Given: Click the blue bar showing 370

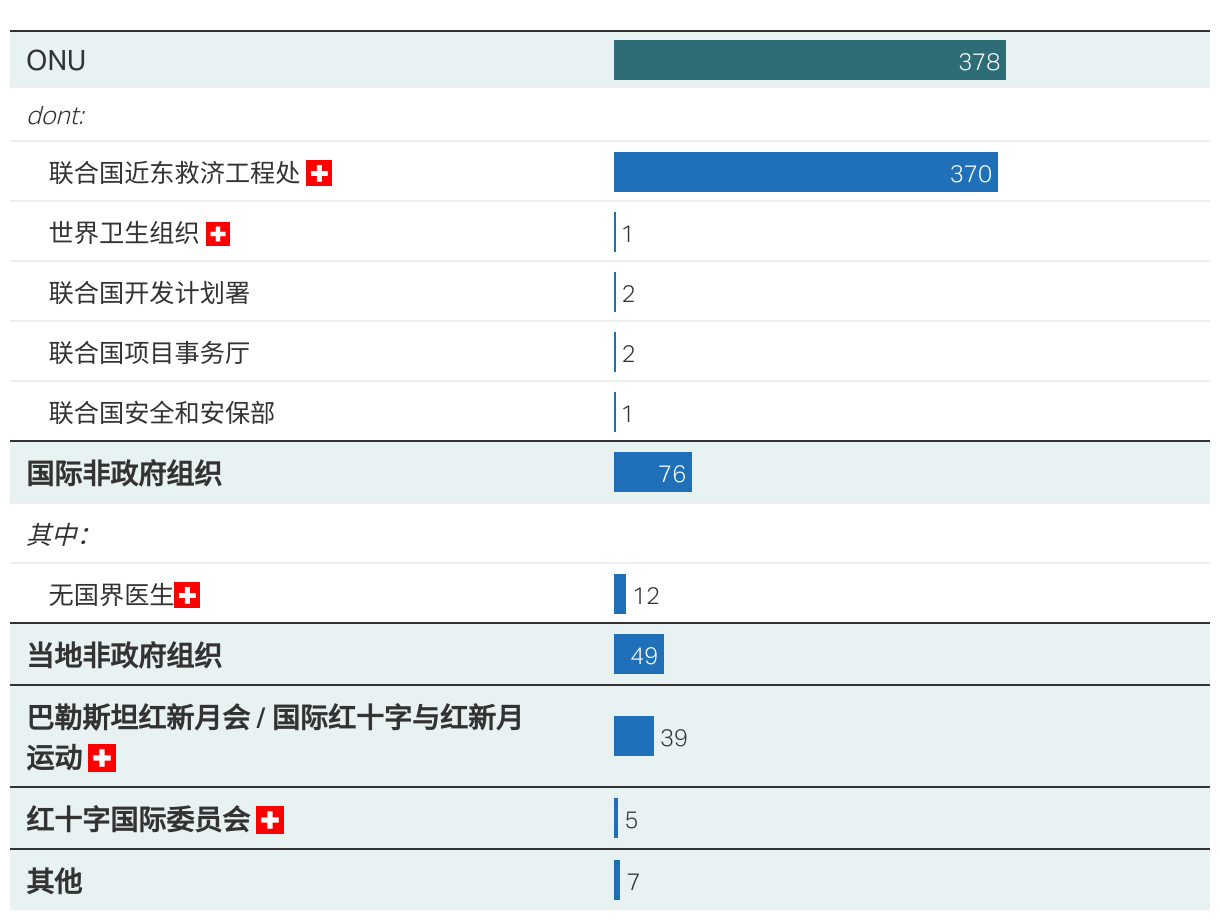Looking at the screenshot, I should pos(805,173).
